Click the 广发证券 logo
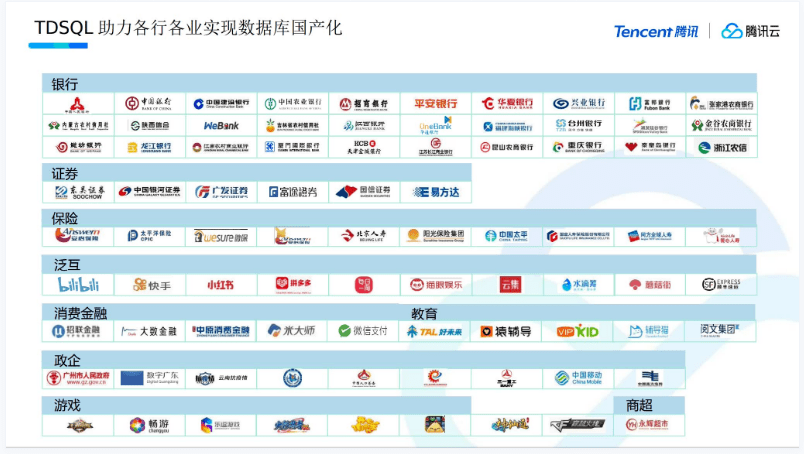 point(221,192)
